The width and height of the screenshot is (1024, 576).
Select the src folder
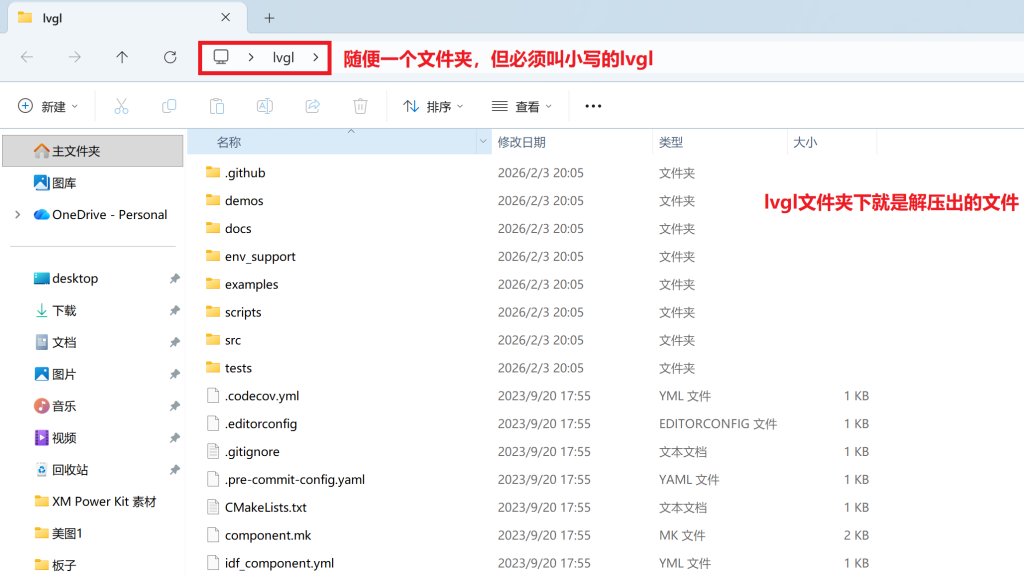coord(233,340)
